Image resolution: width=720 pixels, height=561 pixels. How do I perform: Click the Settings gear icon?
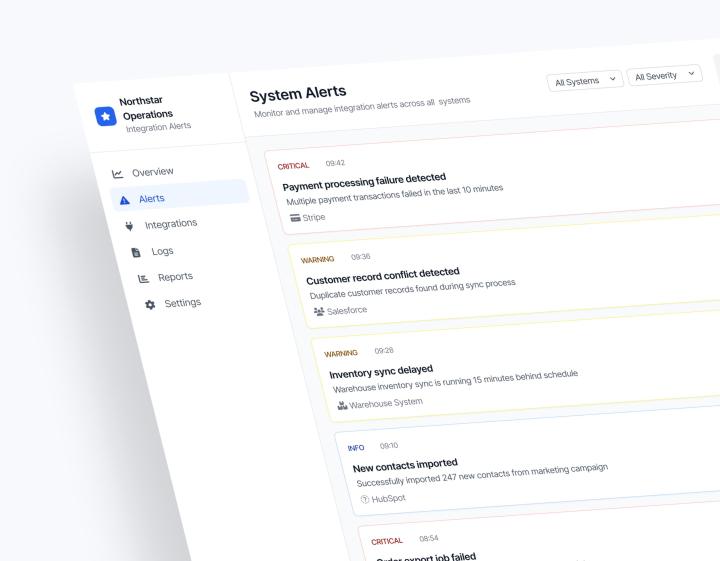point(150,304)
